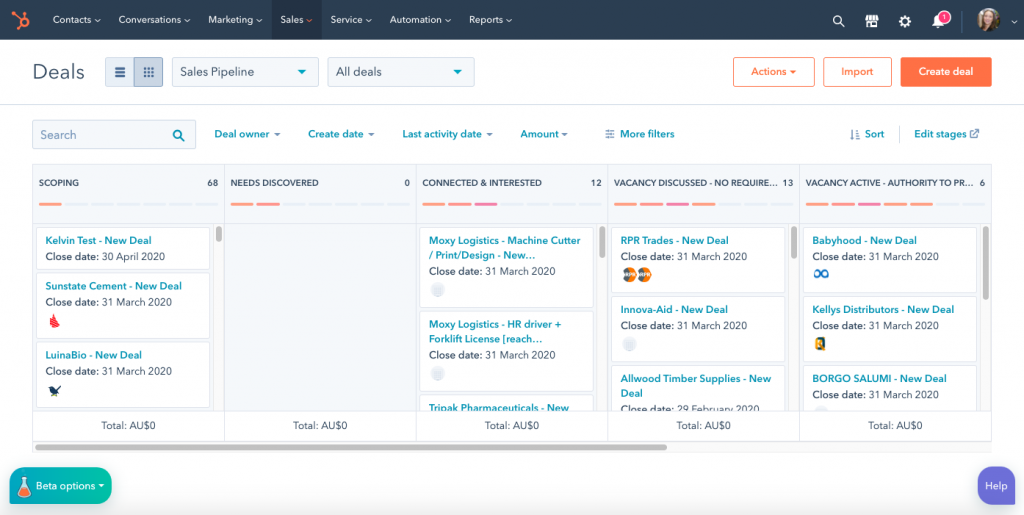Open the Edit stages link
Image resolution: width=1024 pixels, height=515 pixels.
coord(946,134)
